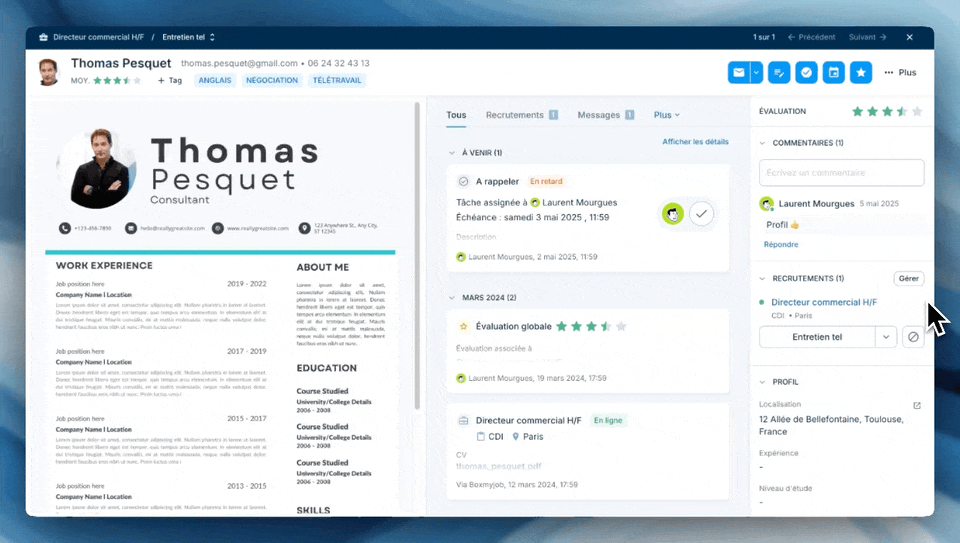The height and width of the screenshot is (543, 960).
Task: Click the Gérer button
Action: 909,279
